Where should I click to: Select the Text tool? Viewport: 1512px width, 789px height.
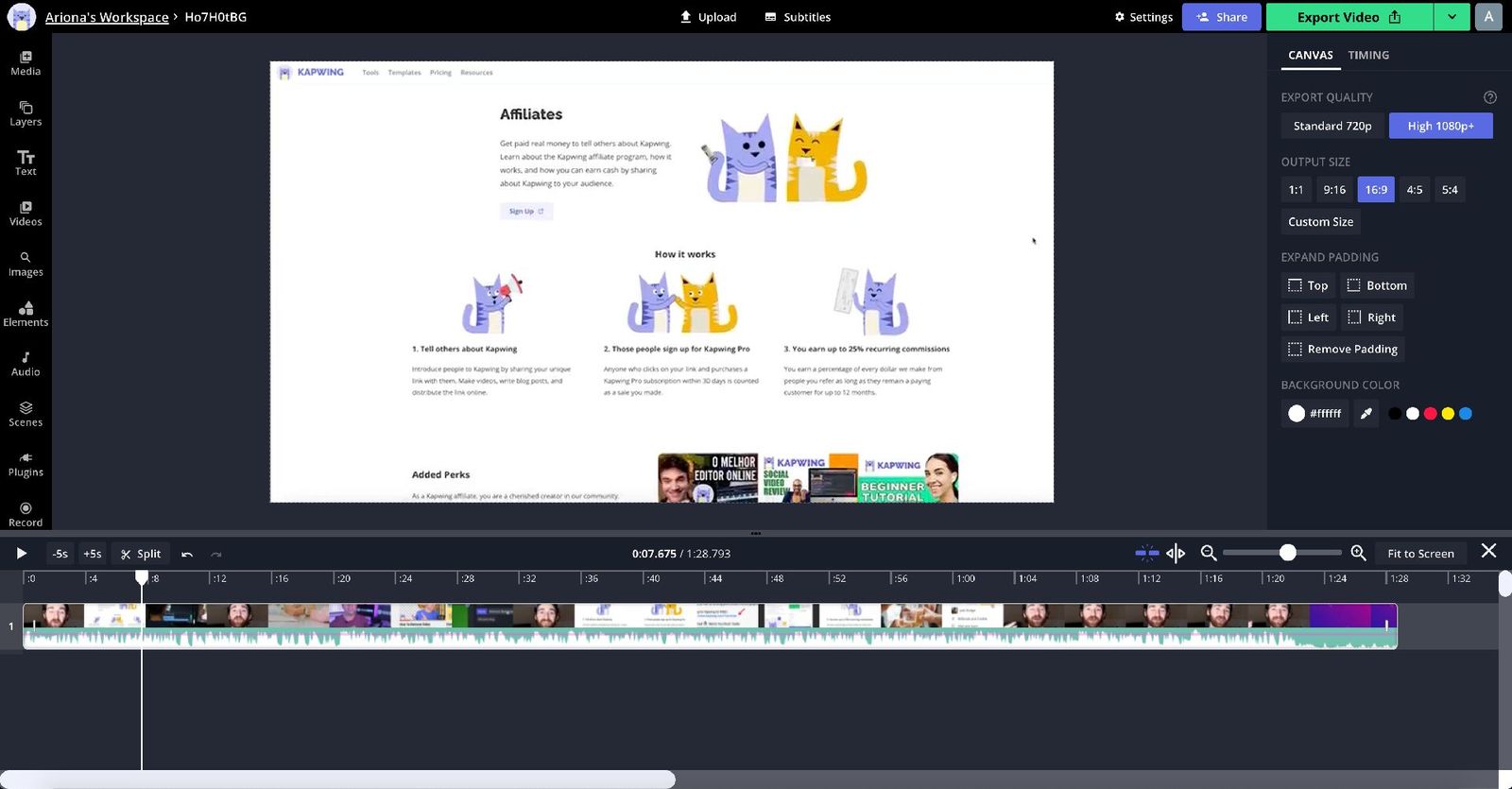click(26, 163)
